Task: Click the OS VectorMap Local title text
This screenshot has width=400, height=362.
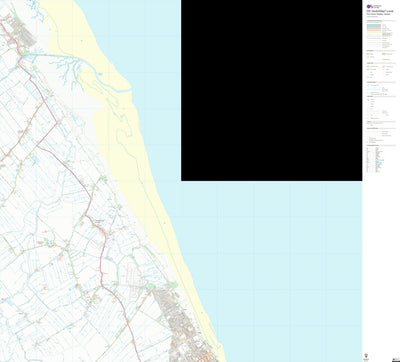Action: pos(380,11)
